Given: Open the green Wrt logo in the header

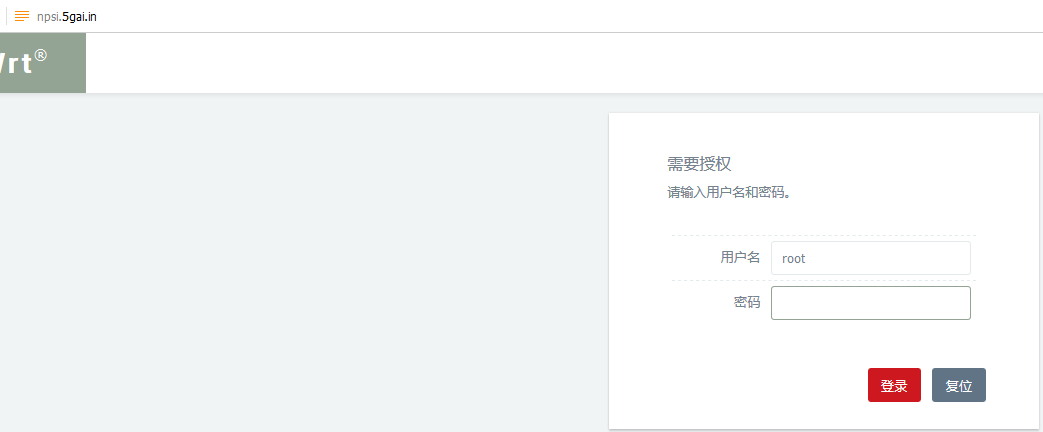Looking at the screenshot, I should pos(43,63).
